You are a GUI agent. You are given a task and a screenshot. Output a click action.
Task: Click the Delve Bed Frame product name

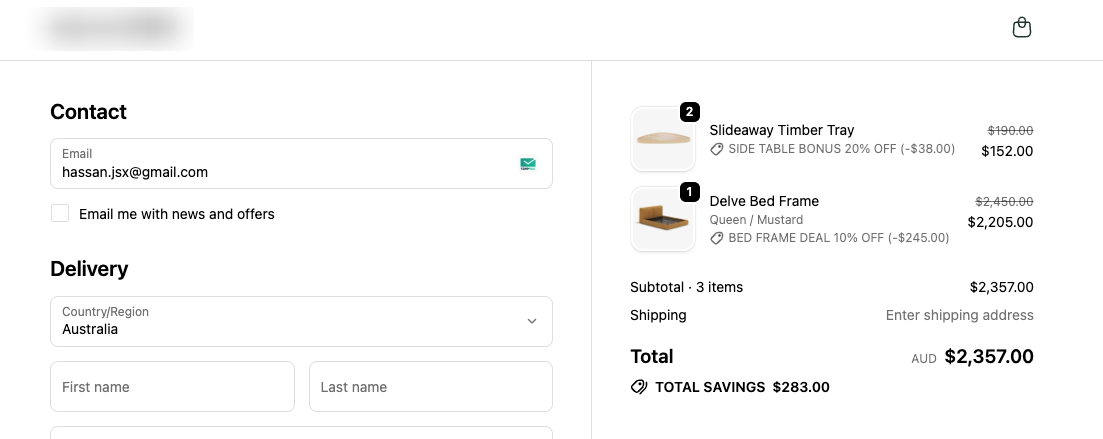coord(764,201)
